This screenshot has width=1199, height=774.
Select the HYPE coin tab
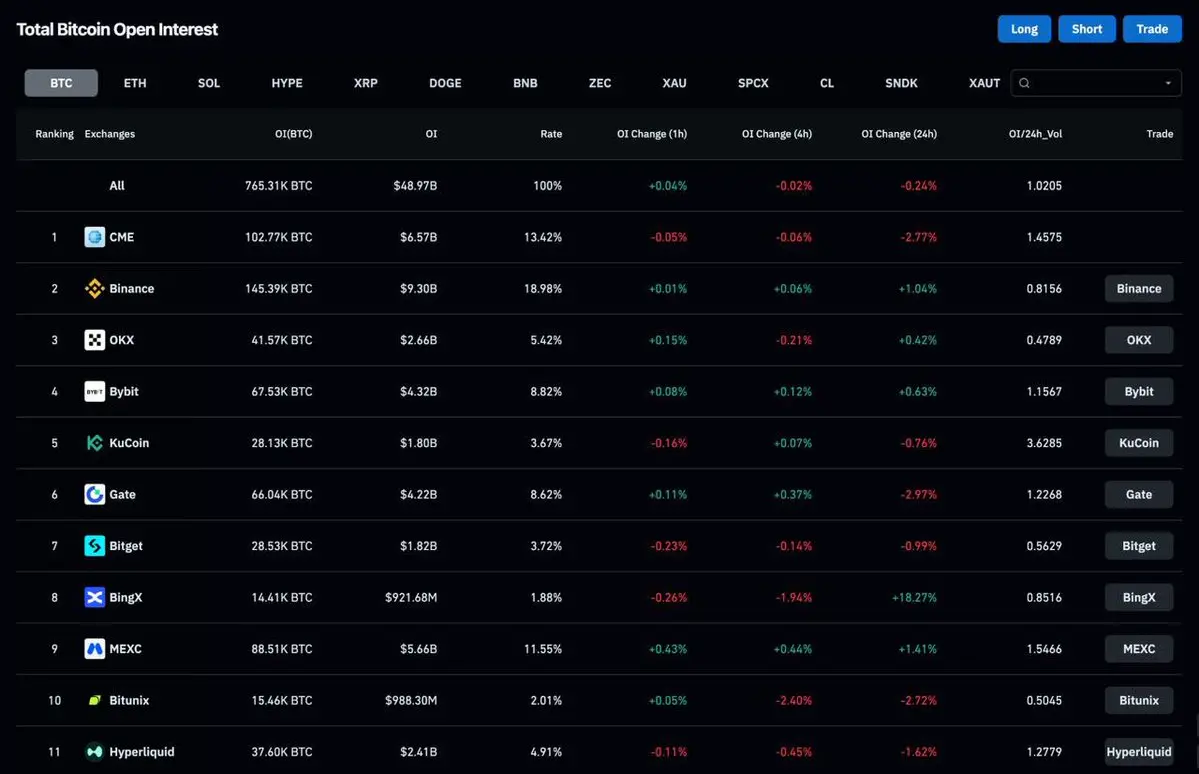pos(287,83)
